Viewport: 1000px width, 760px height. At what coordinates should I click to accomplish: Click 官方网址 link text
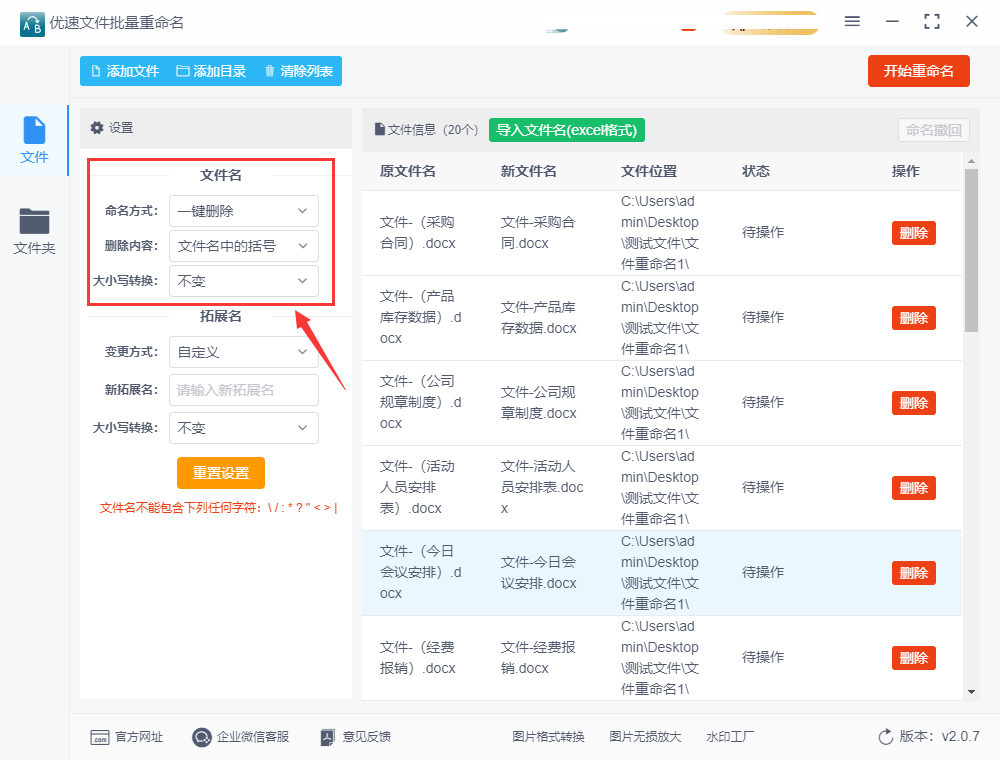[x=139, y=737]
